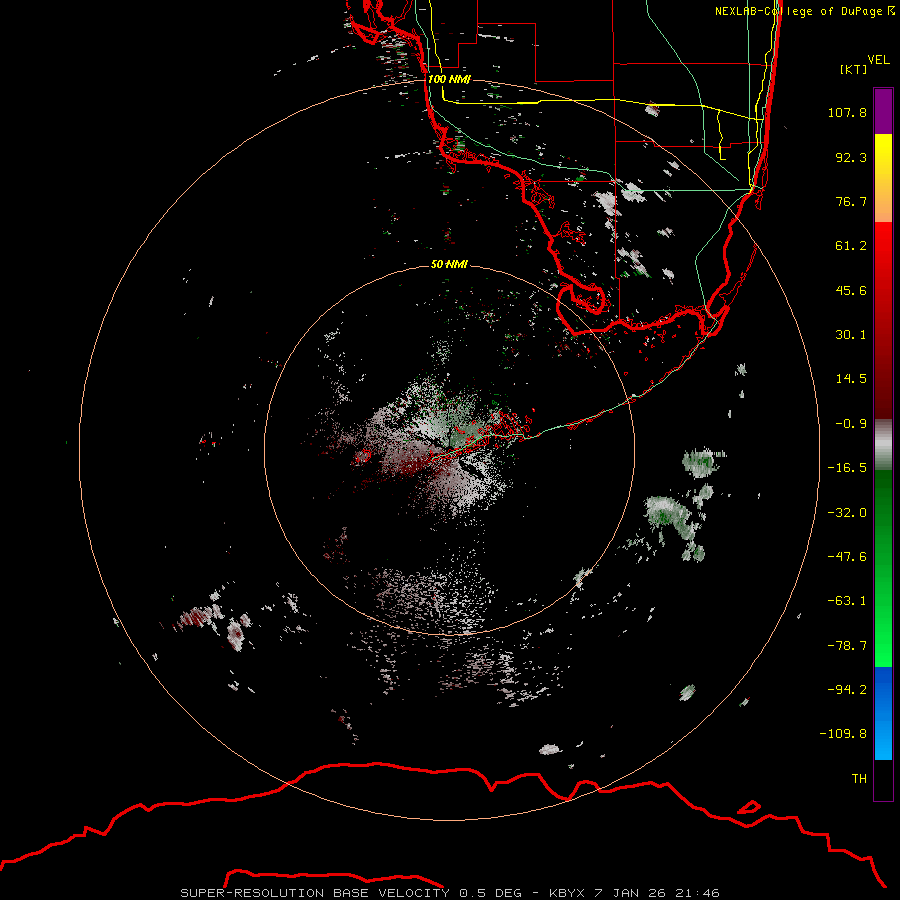Select the -78.7 scale value
Screen dimensions: 900x900
coord(847,646)
